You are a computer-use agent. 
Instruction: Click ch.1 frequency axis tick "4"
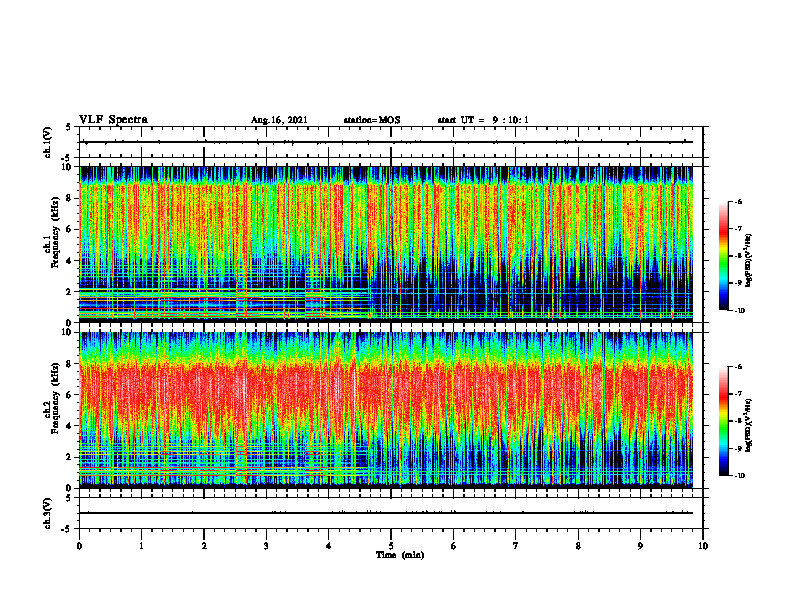click(x=70, y=261)
